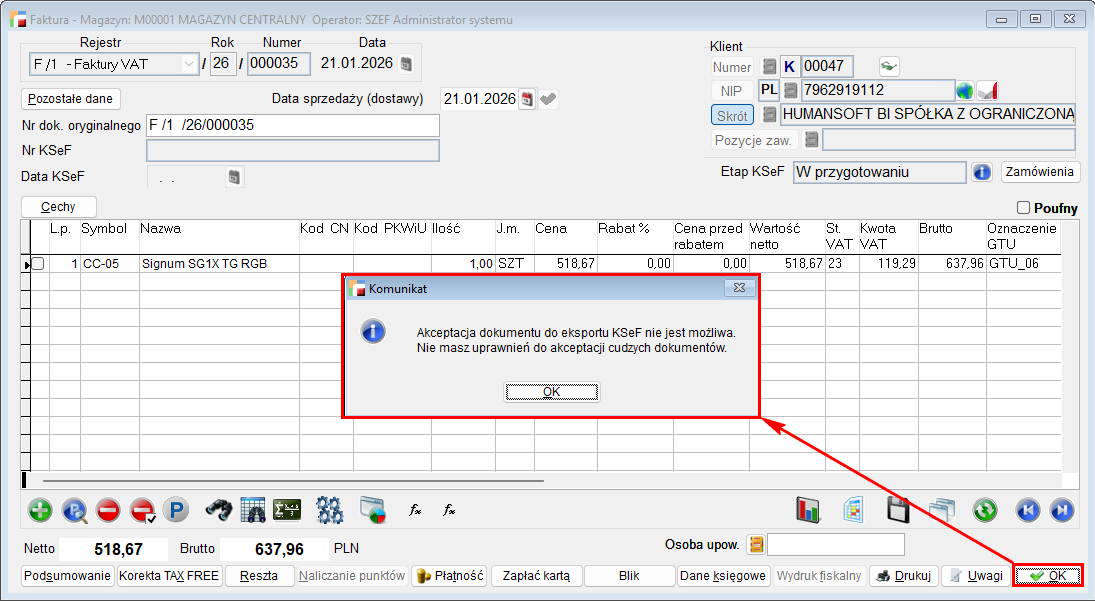Viewport: 1095px width, 601px height.
Task: Click the binoculars search icon
Action: click(219, 510)
